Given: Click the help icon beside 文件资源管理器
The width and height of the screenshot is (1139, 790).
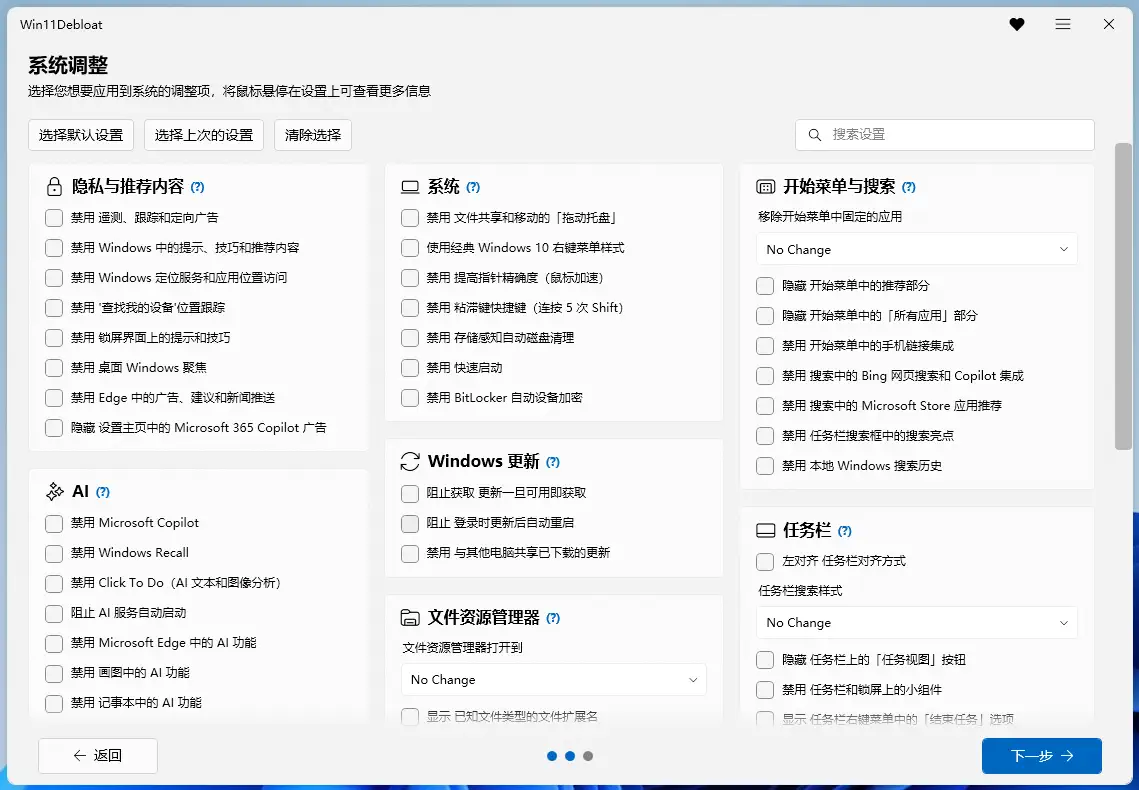Looking at the screenshot, I should [554, 618].
